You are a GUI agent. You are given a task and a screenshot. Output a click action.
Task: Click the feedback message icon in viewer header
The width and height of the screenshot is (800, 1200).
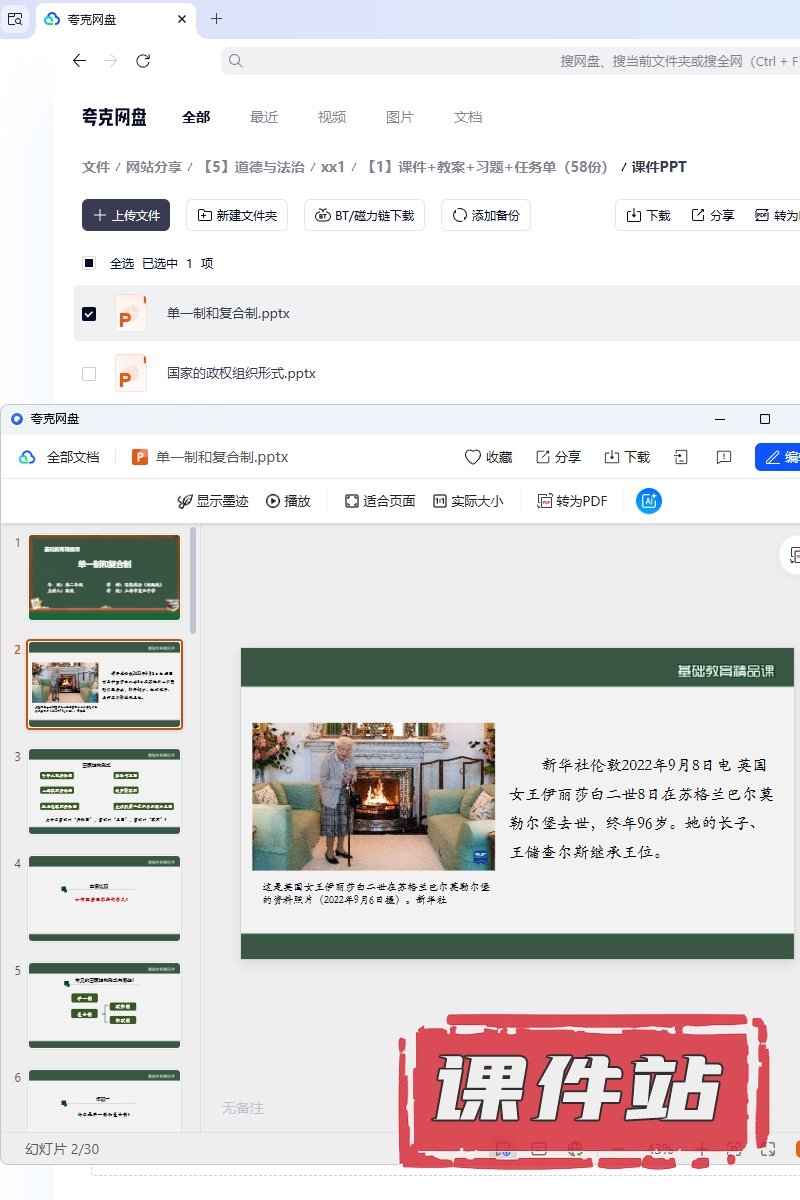[724, 457]
